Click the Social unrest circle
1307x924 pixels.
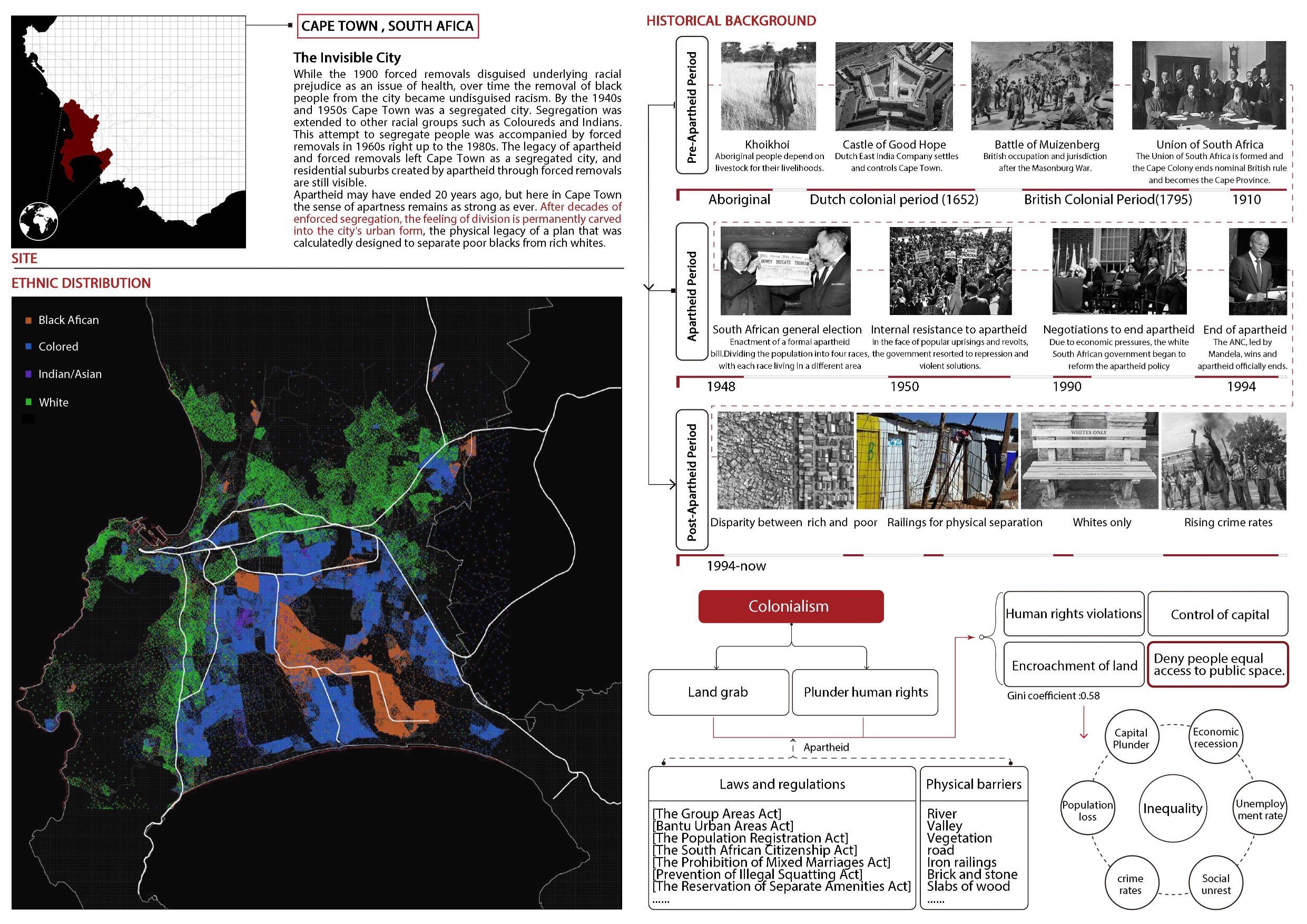1215,883
